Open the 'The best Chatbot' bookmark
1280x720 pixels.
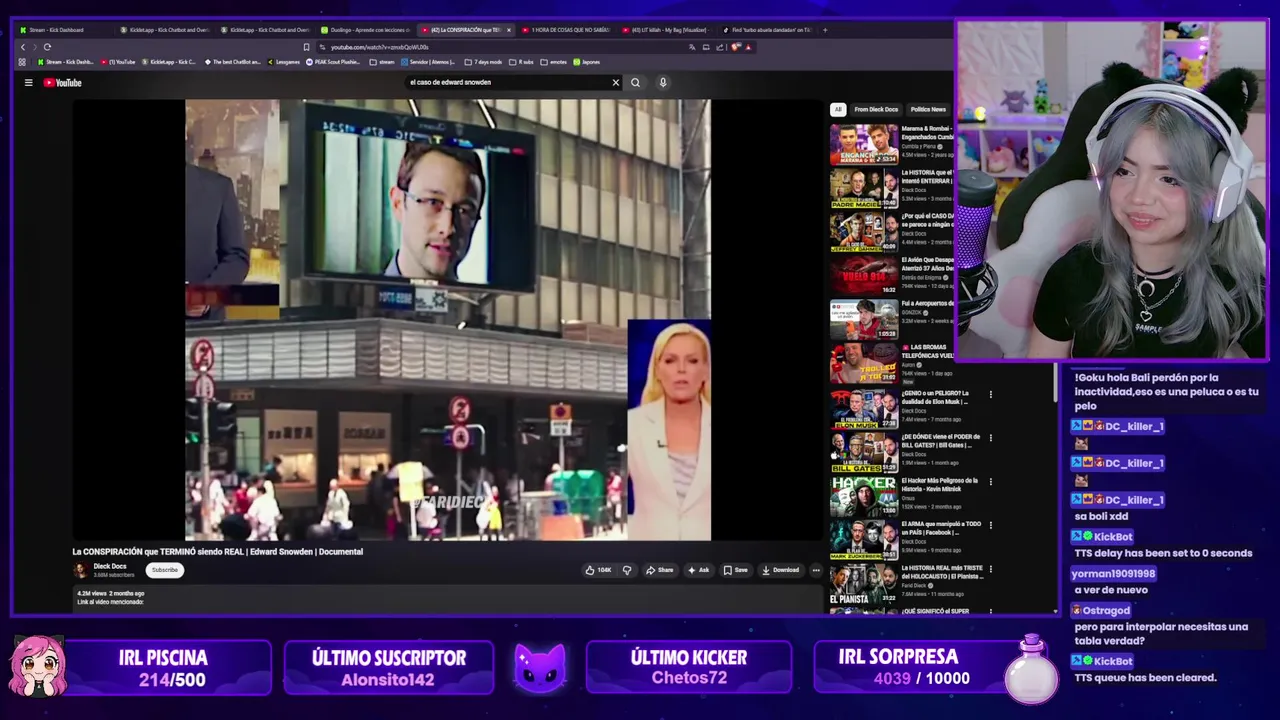pos(232,62)
